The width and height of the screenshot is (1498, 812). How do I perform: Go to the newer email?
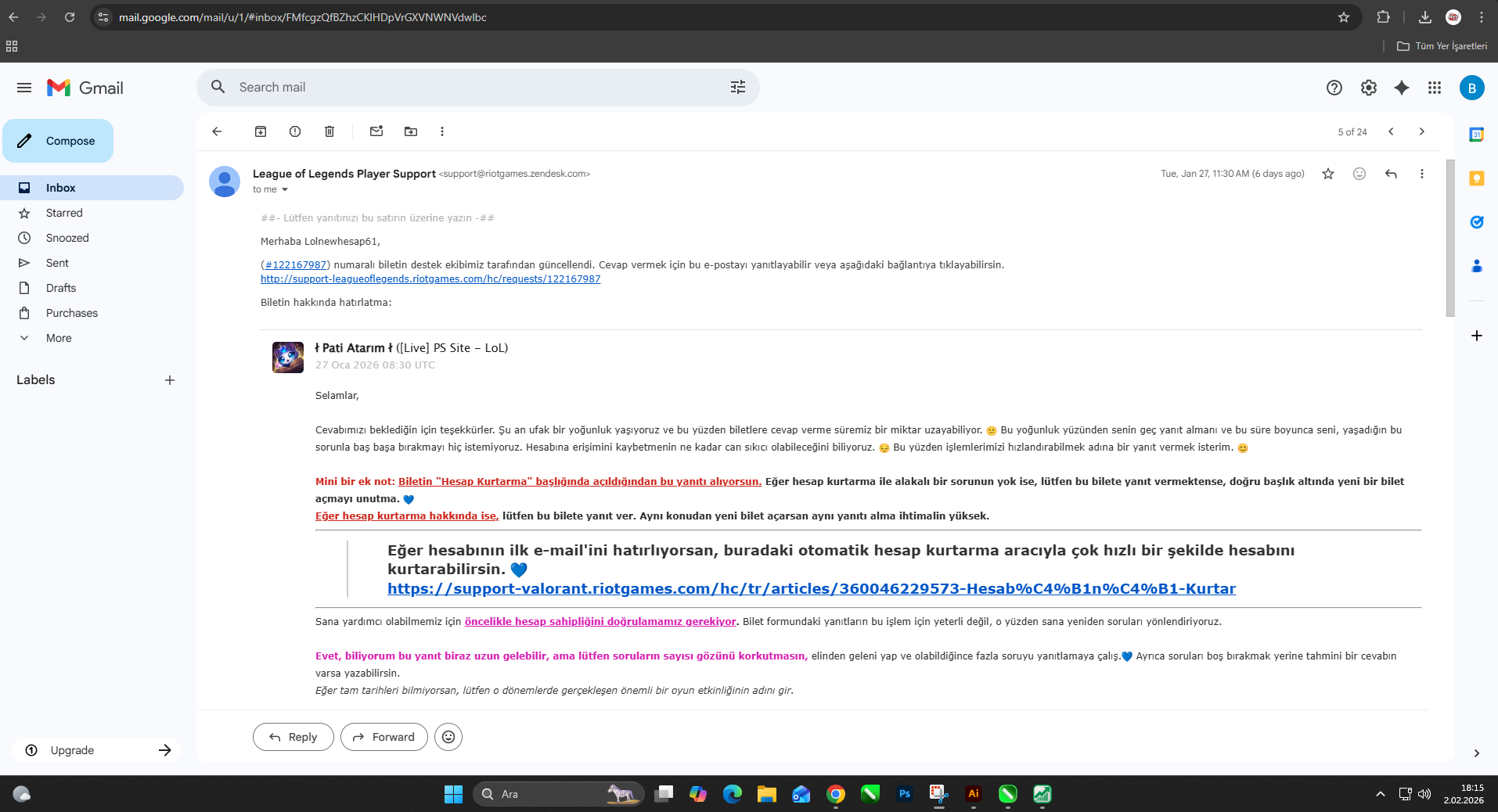pyautogui.click(x=1391, y=131)
